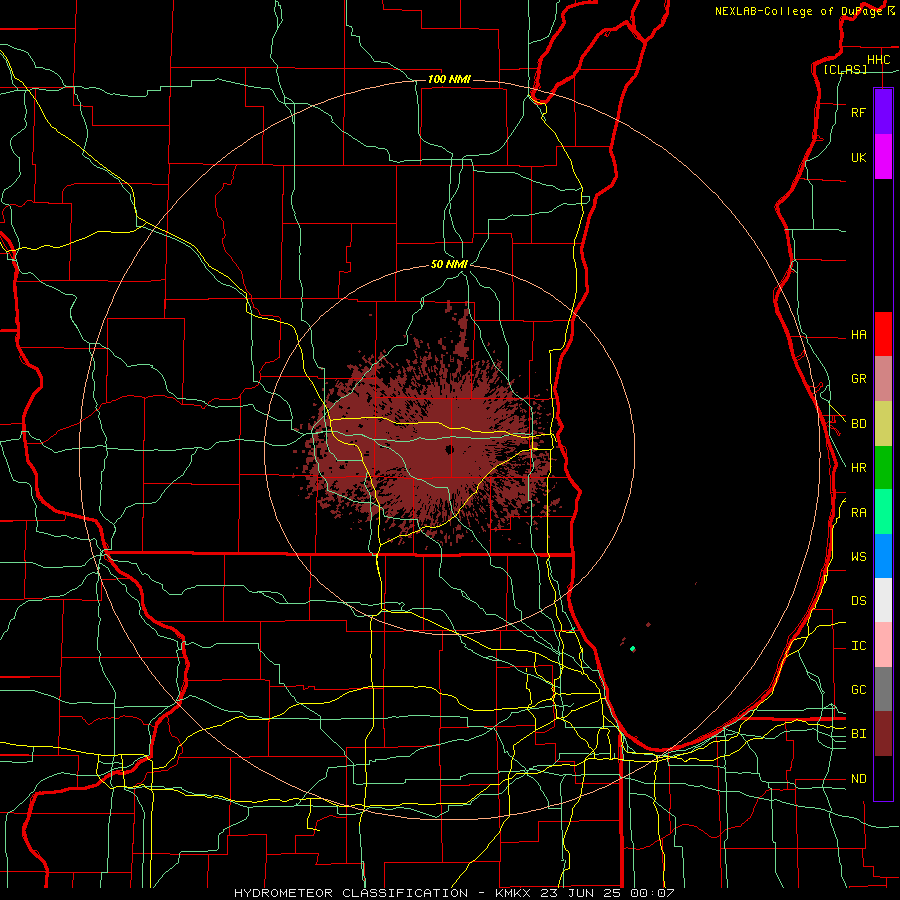The width and height of the screenshot is (900, 900).
Task: Click the BI legend label
Action: pos(858,734)
